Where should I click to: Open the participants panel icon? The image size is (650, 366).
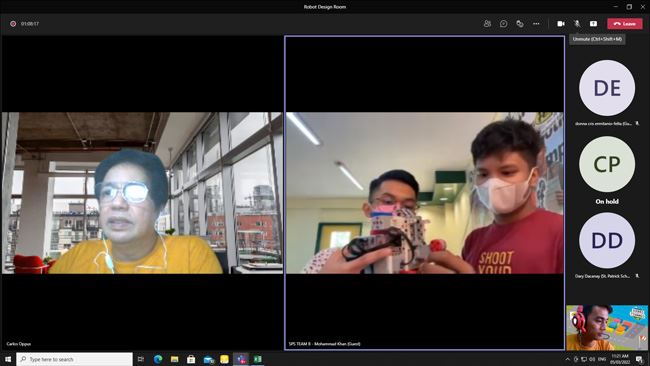[x=487, y=24]
